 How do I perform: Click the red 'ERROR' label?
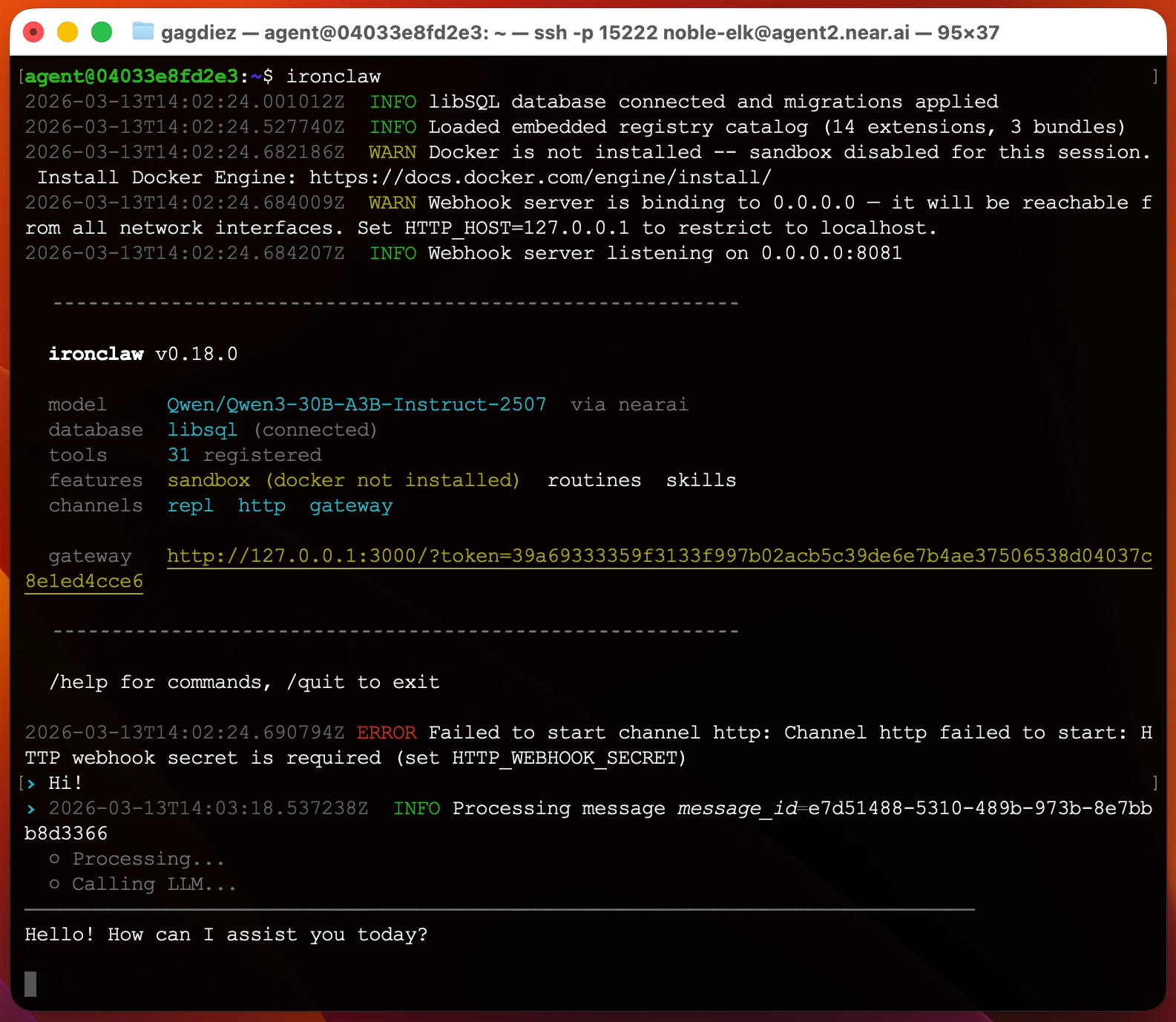point(387,733)
